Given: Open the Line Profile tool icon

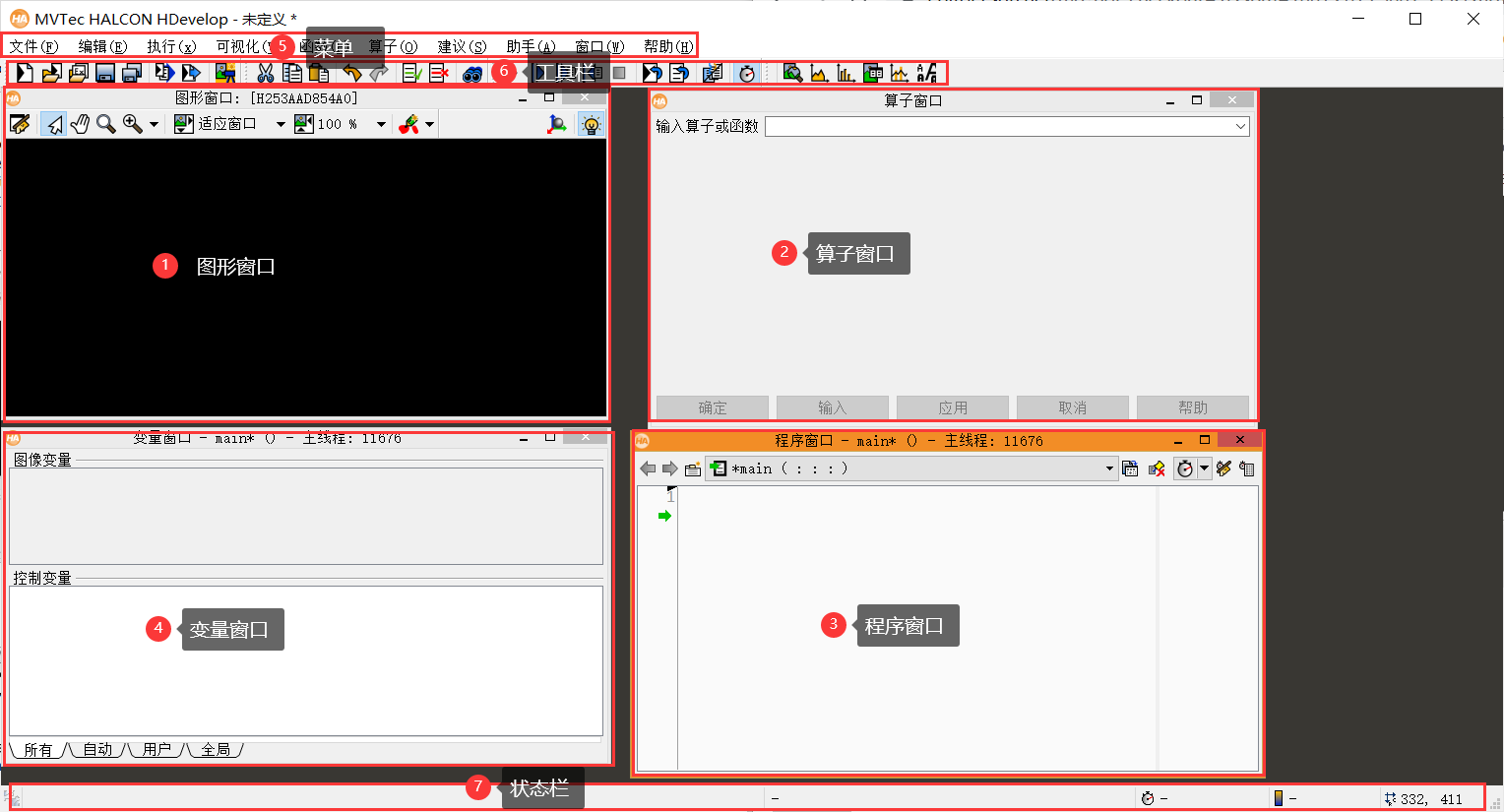Looking at the screenshot, I should point(900,73).
